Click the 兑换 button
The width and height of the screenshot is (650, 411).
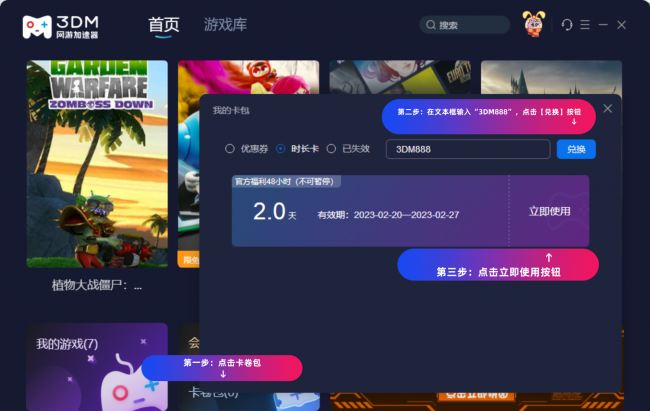point(576,149)
